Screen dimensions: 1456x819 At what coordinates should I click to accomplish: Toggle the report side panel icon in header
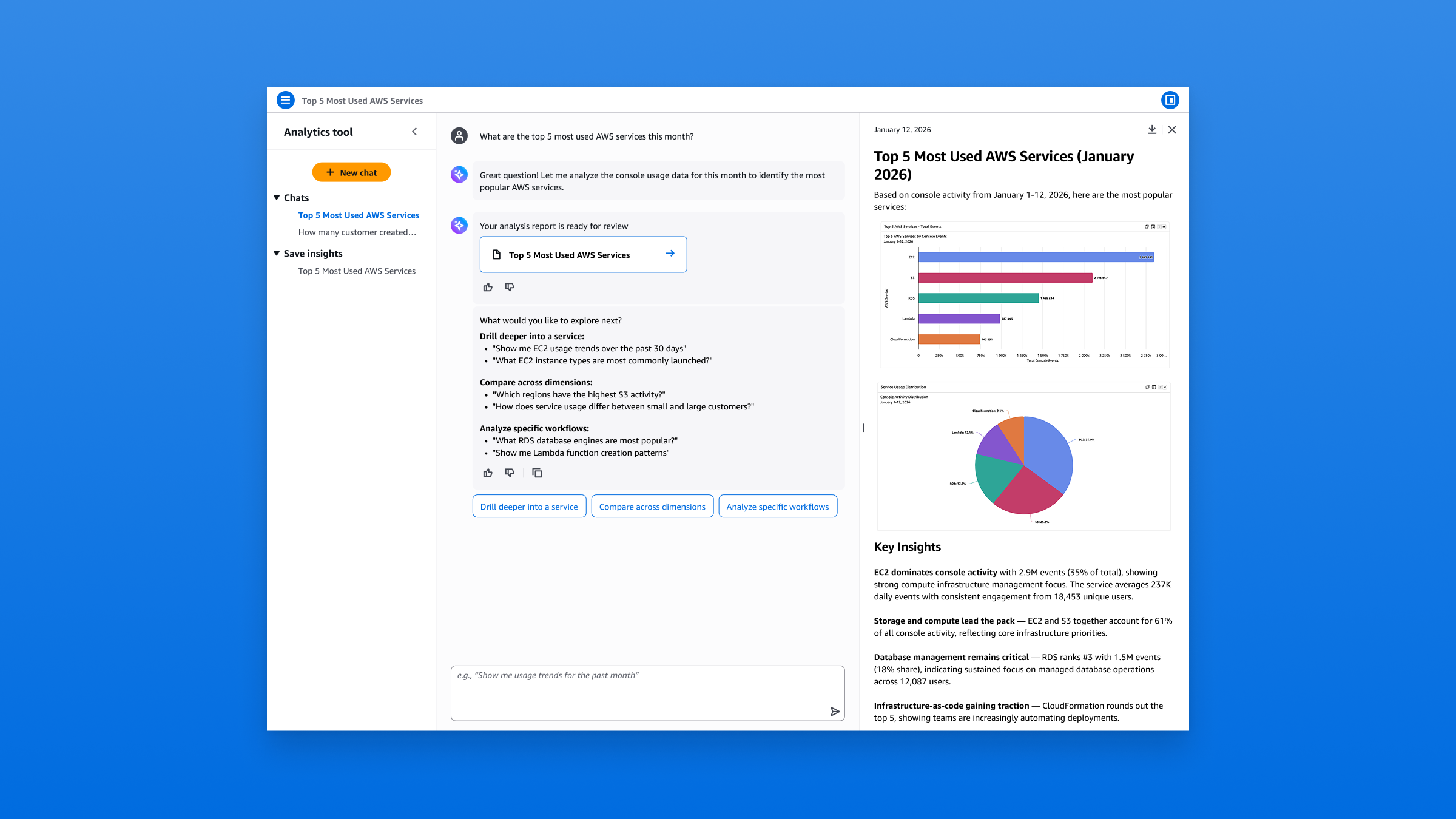[x=1170, y=100]
